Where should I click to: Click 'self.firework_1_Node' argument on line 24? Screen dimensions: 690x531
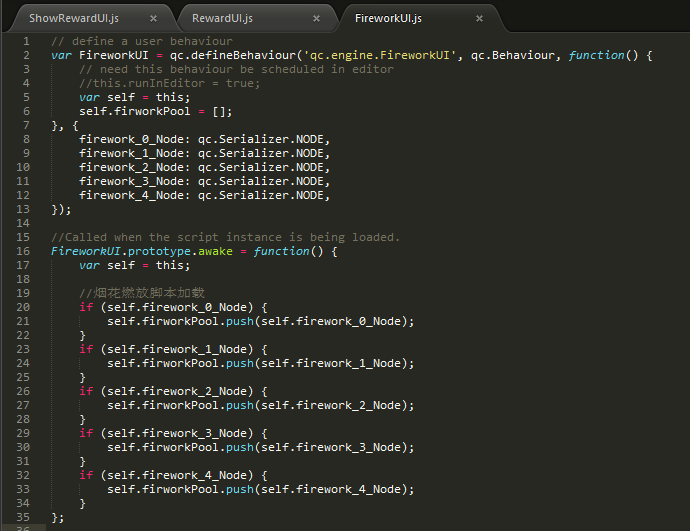331,363
